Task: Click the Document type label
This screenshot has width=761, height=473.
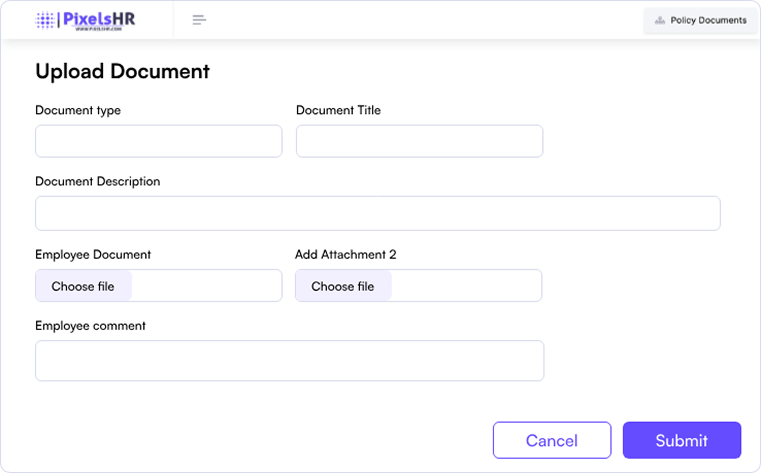Action: 78,110
